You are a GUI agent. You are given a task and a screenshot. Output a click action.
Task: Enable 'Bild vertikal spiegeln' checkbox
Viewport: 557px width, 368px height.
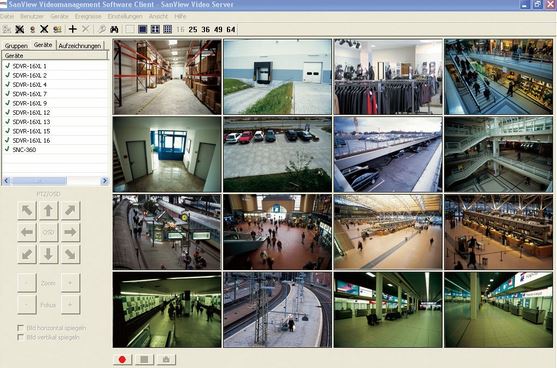pyautogui.click(x=21, y=337)
